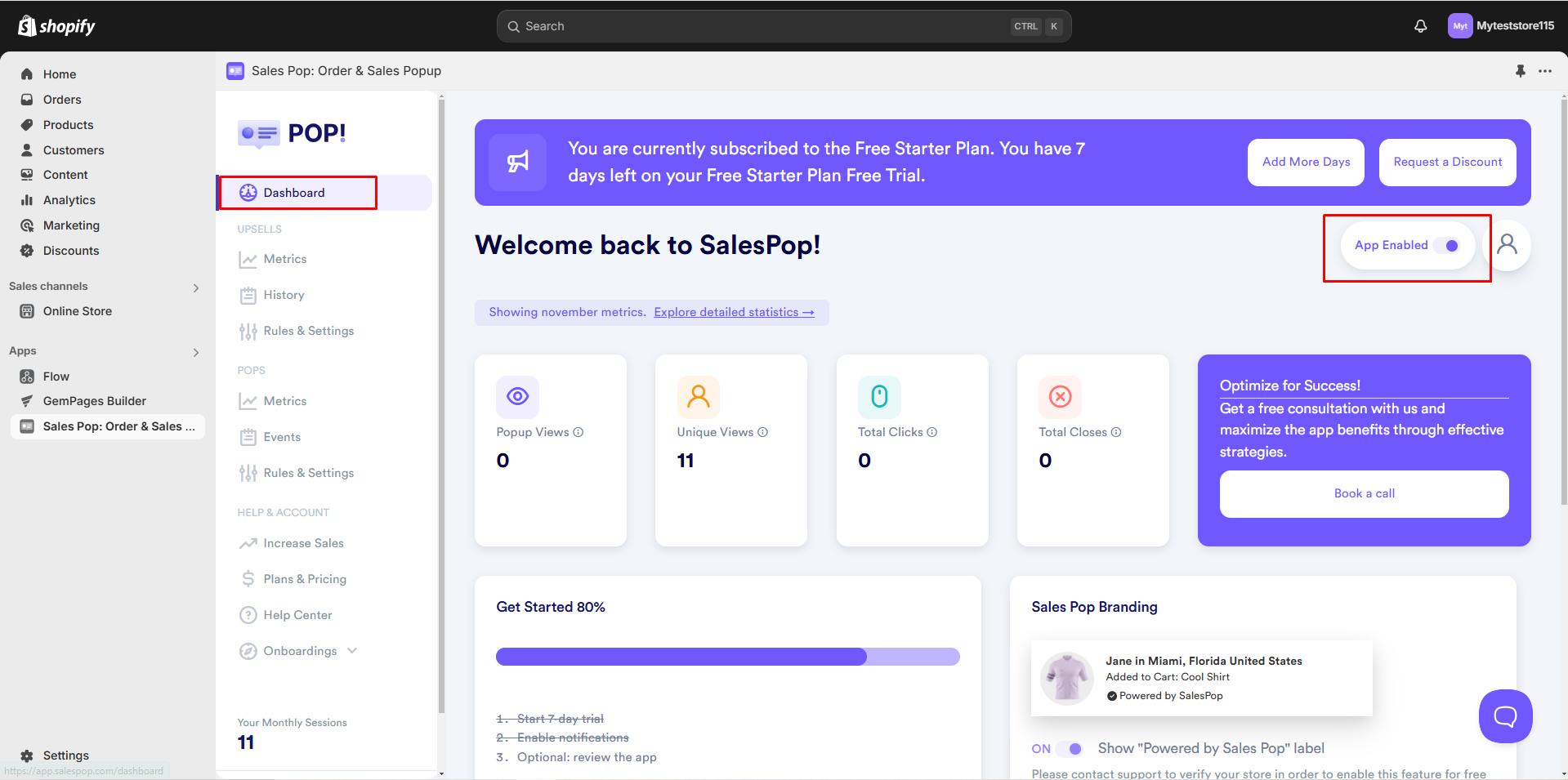Viewport: 1568px width, 780px height.
Task: Open History under Upsells
Action: pyautogui.click(x=283, y=295)
